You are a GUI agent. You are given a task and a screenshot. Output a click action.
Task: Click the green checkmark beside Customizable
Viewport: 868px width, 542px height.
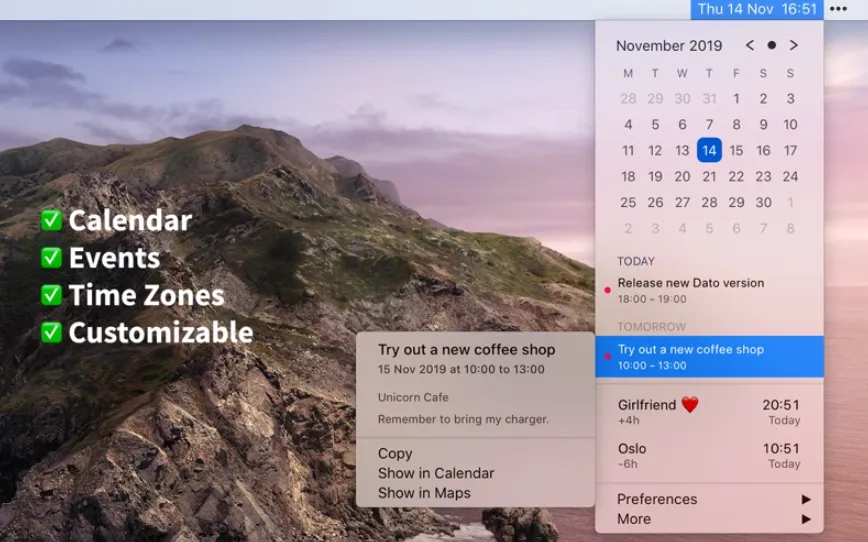(51, 332)
